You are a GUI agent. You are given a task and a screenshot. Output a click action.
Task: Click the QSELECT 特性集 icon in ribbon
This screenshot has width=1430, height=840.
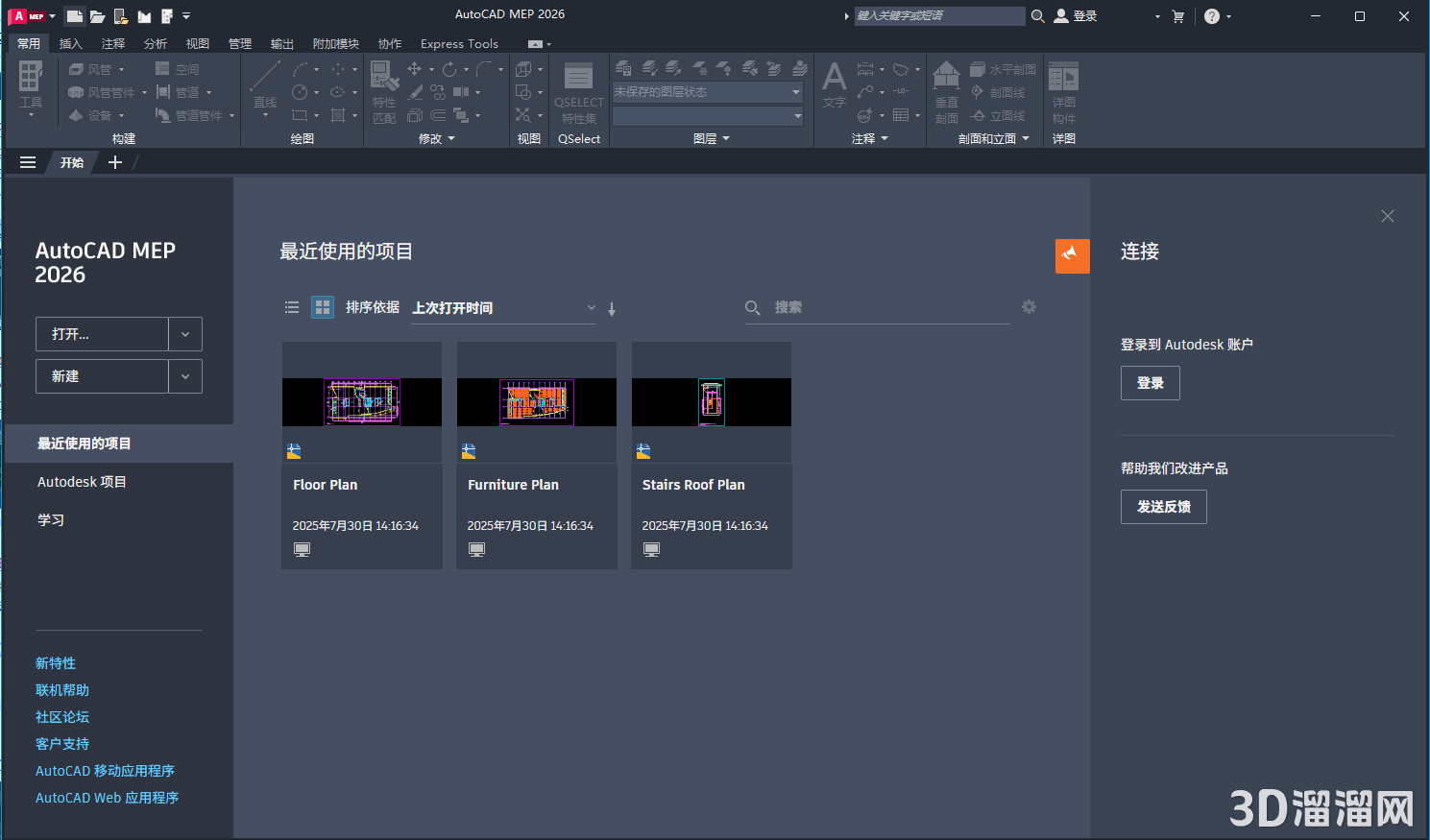coord(578,93)
